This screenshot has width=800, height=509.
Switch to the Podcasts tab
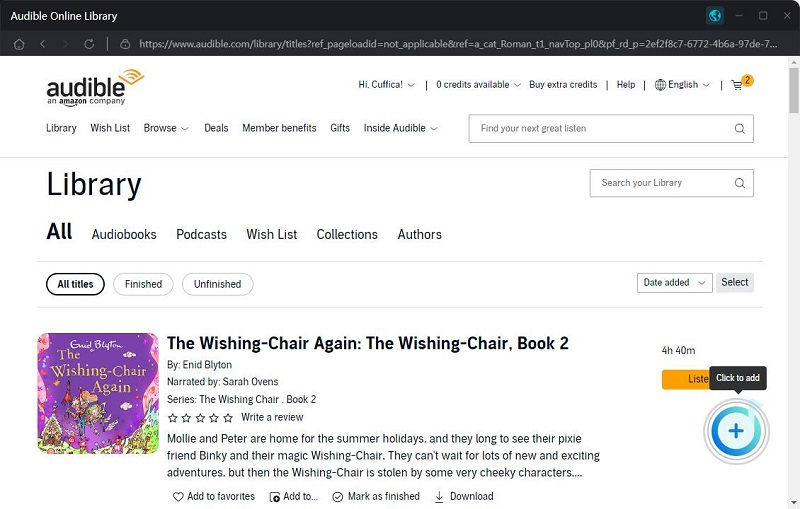tap(202, 235)
